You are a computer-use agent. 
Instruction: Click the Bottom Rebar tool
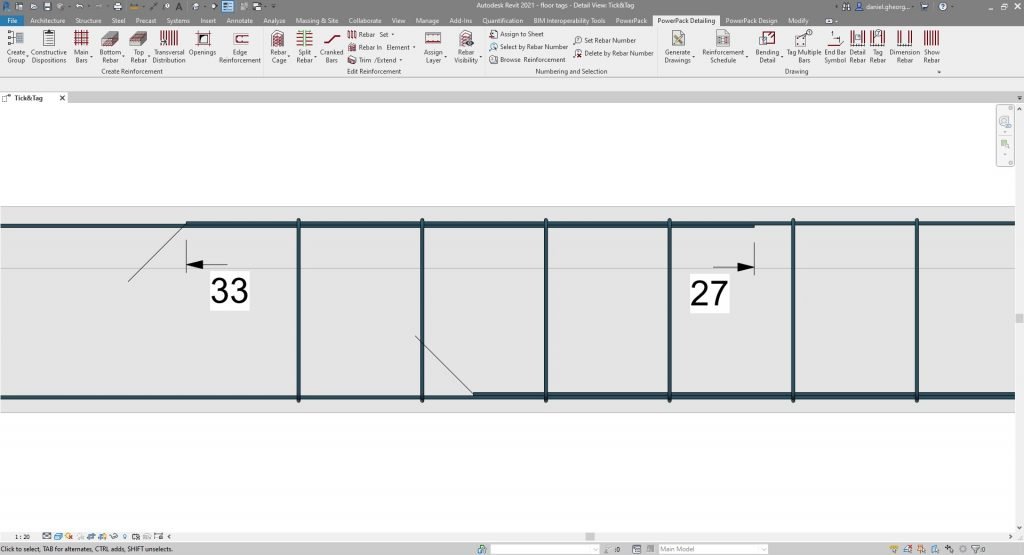coord(110,46)
